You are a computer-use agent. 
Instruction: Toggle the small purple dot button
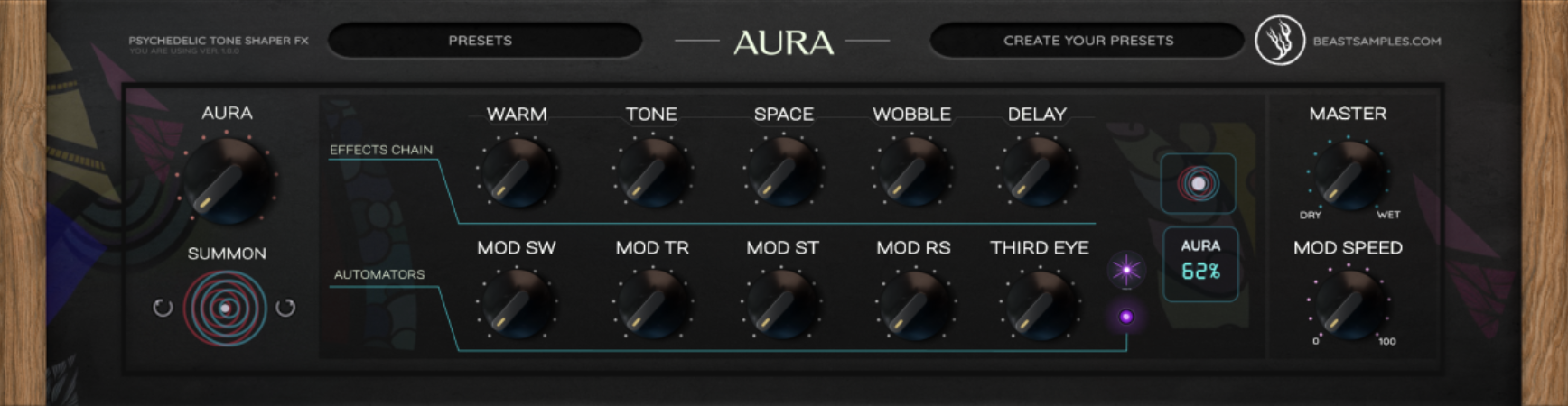pyautogui.click(x=1126, y=317)
